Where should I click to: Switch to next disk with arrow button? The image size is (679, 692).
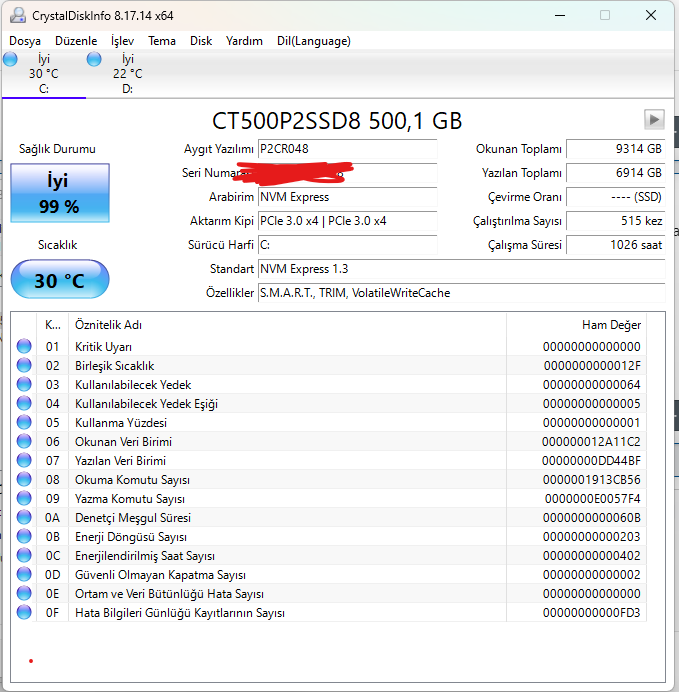pos(654,119)
